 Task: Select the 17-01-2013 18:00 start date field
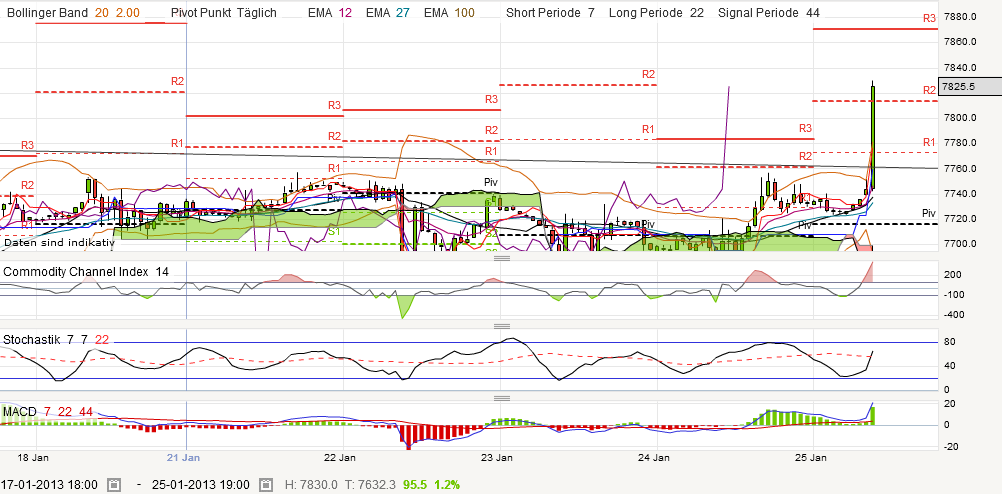(50, 484)
